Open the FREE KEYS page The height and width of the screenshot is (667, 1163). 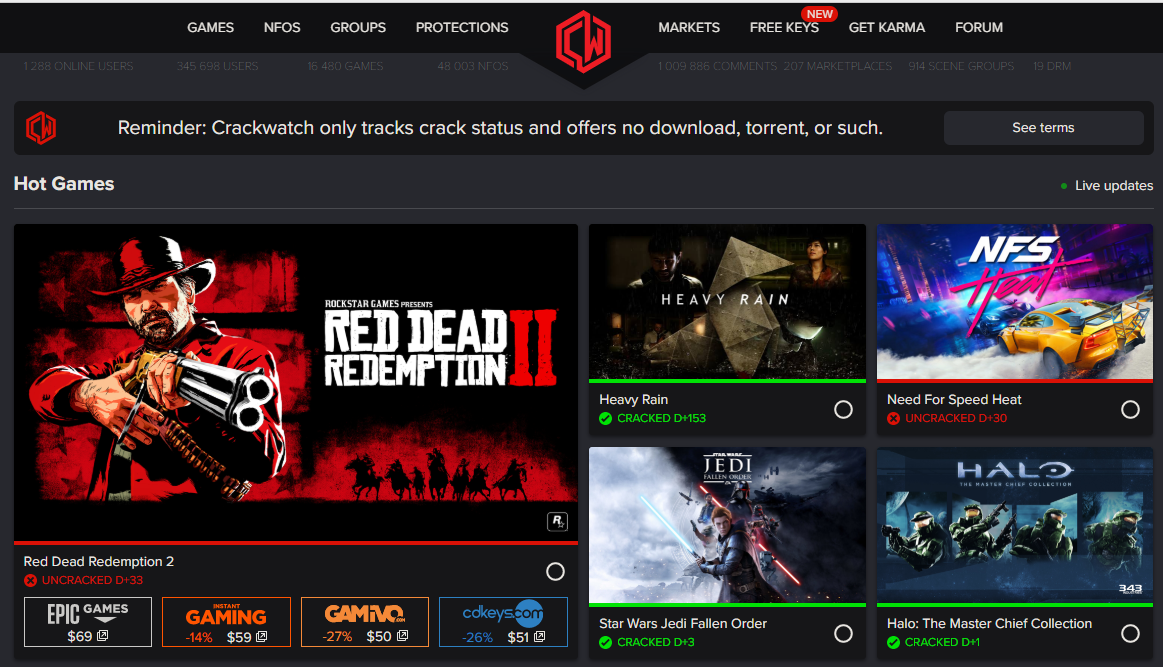784,27
